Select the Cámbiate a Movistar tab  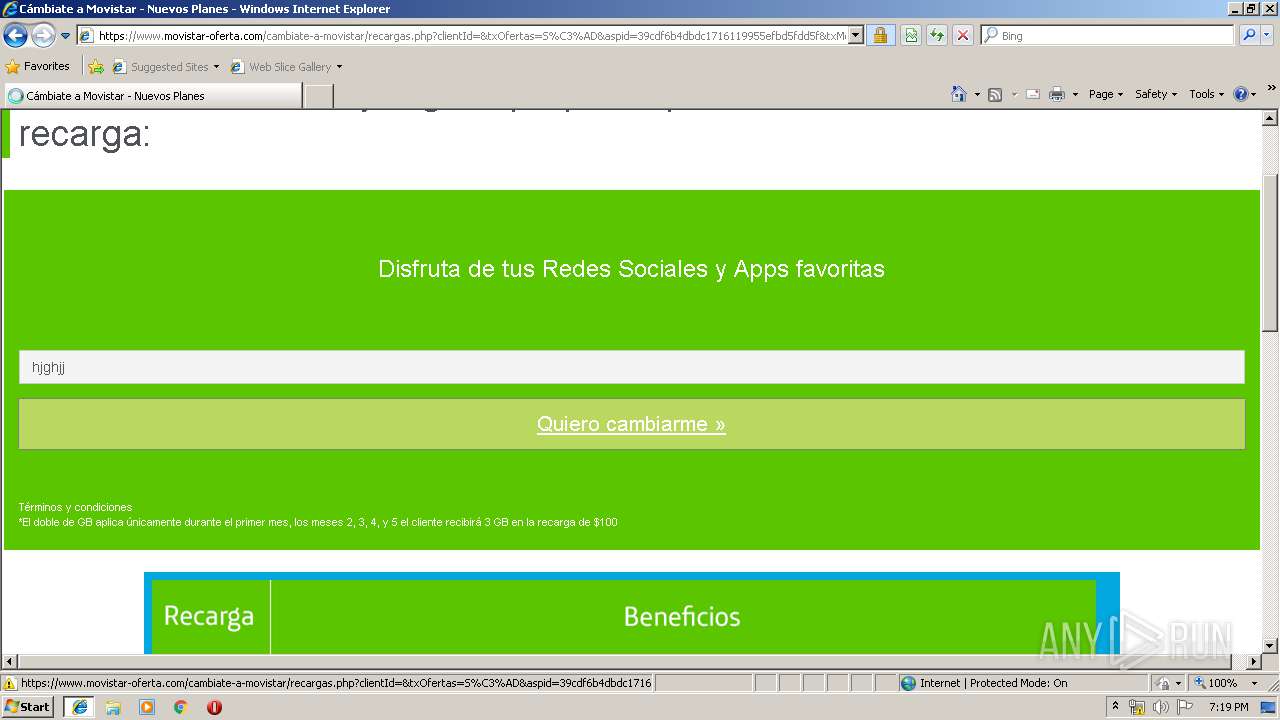(153, 96)
